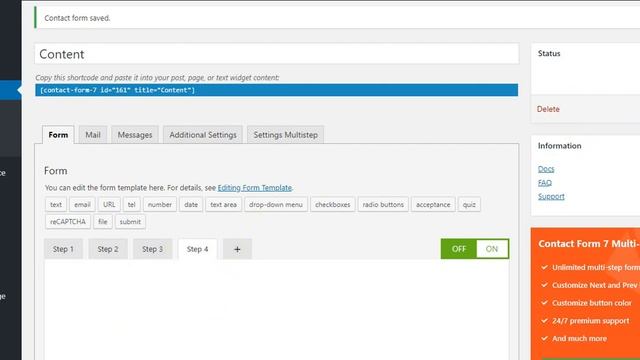Select the contact-form-7 shortcode field
This screenshot has height=360, width=640.
pyautogui.click(x=277, y=90)
